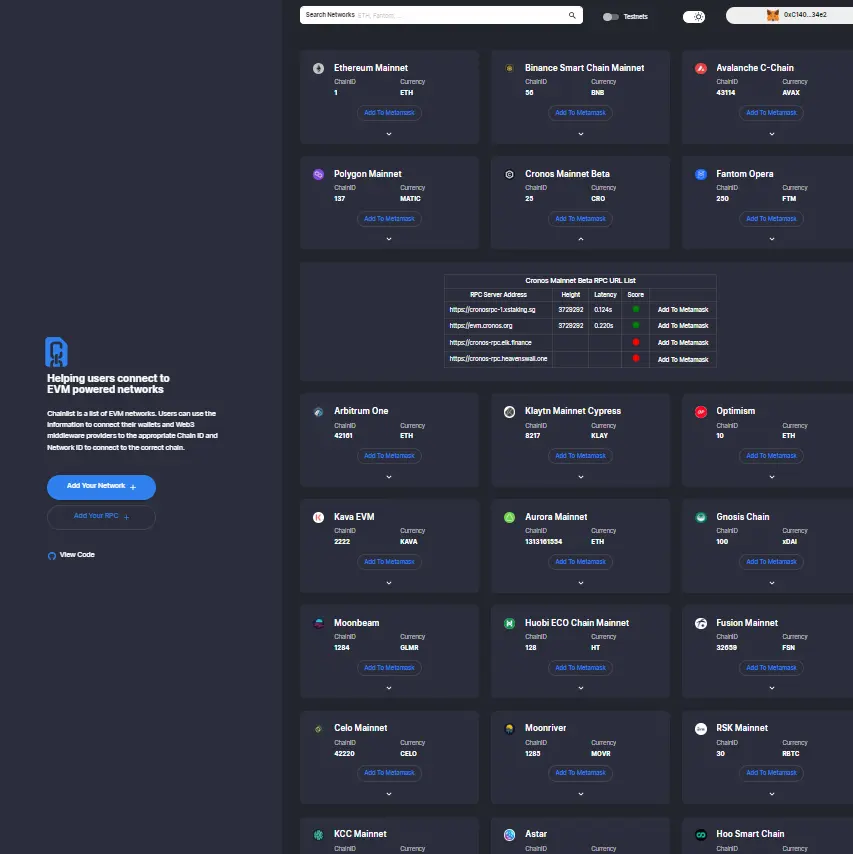Click the Latency column header
This screenshot has width=853, height=854.
coord(605,295)
